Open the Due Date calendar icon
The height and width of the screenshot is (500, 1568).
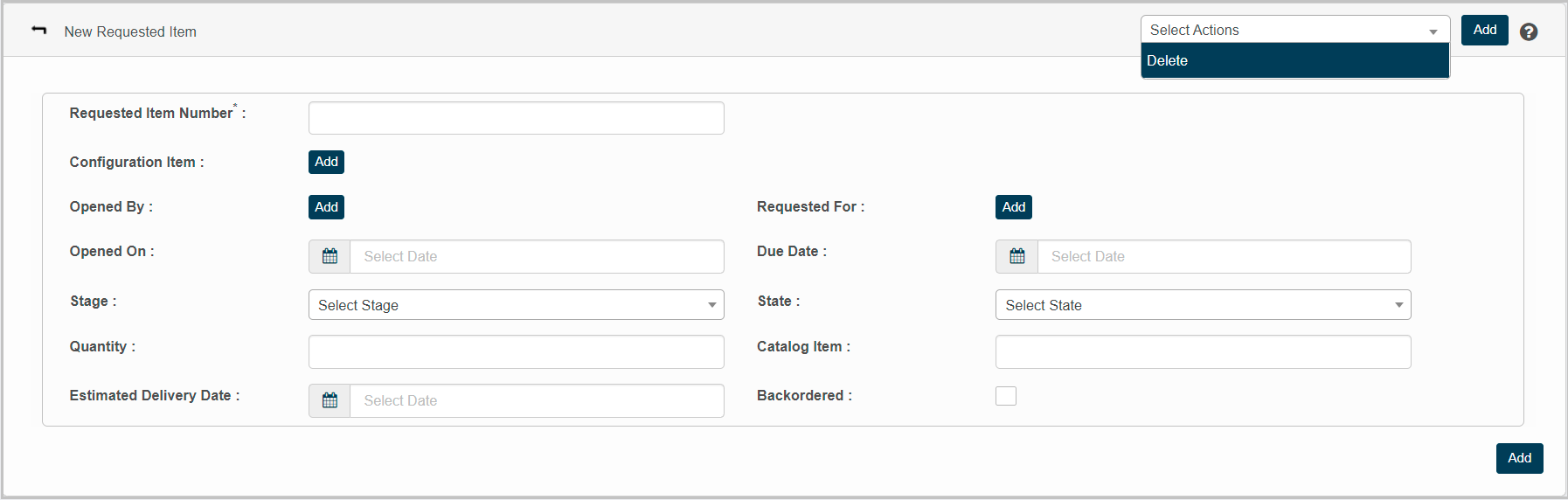coord(1016,257)
